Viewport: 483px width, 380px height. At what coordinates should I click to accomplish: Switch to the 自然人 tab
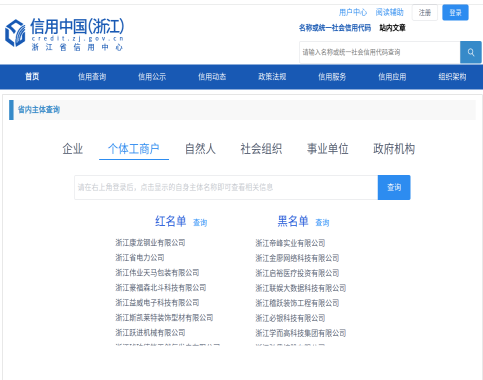200,149
